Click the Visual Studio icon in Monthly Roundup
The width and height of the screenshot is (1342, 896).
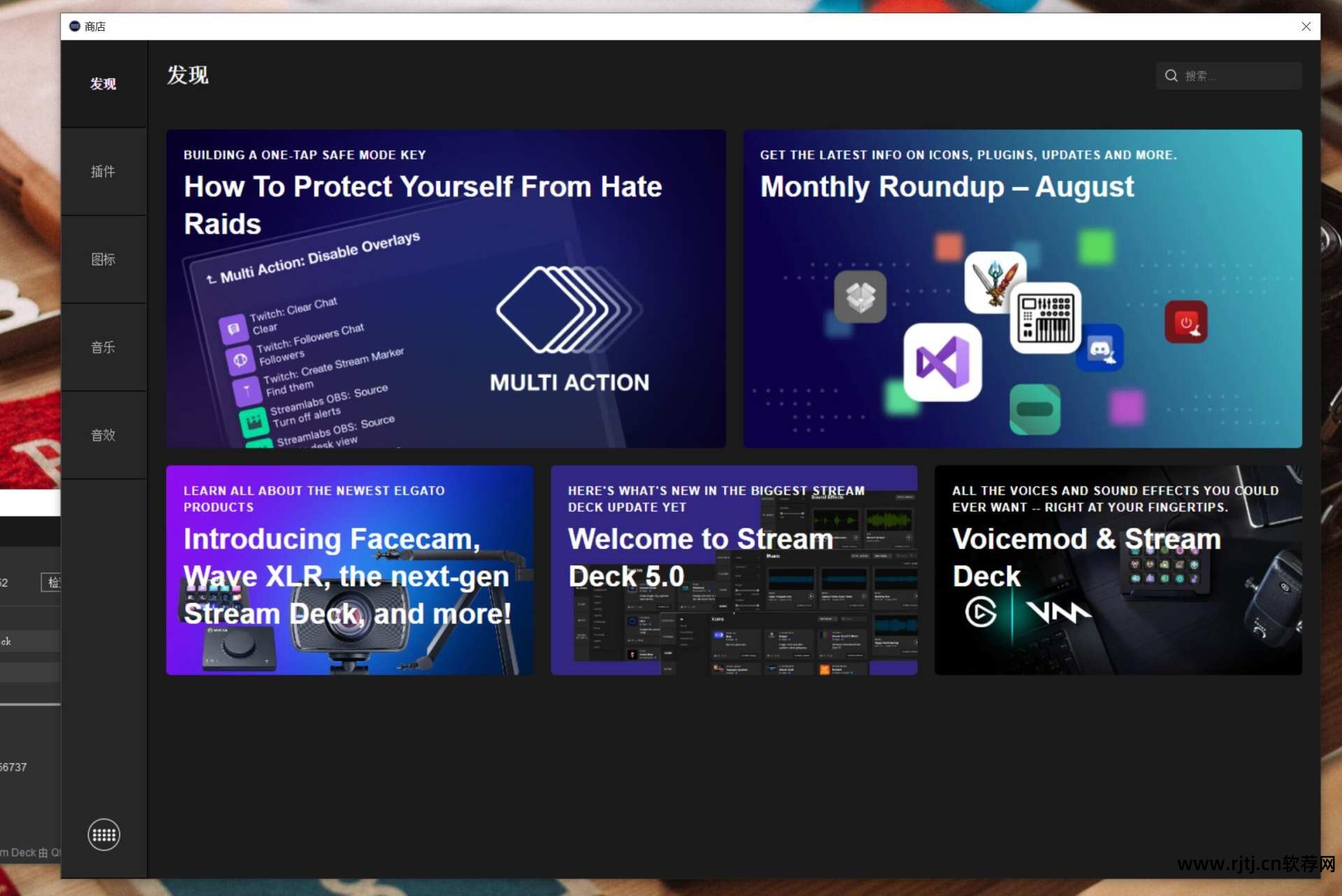click(942, 362)
